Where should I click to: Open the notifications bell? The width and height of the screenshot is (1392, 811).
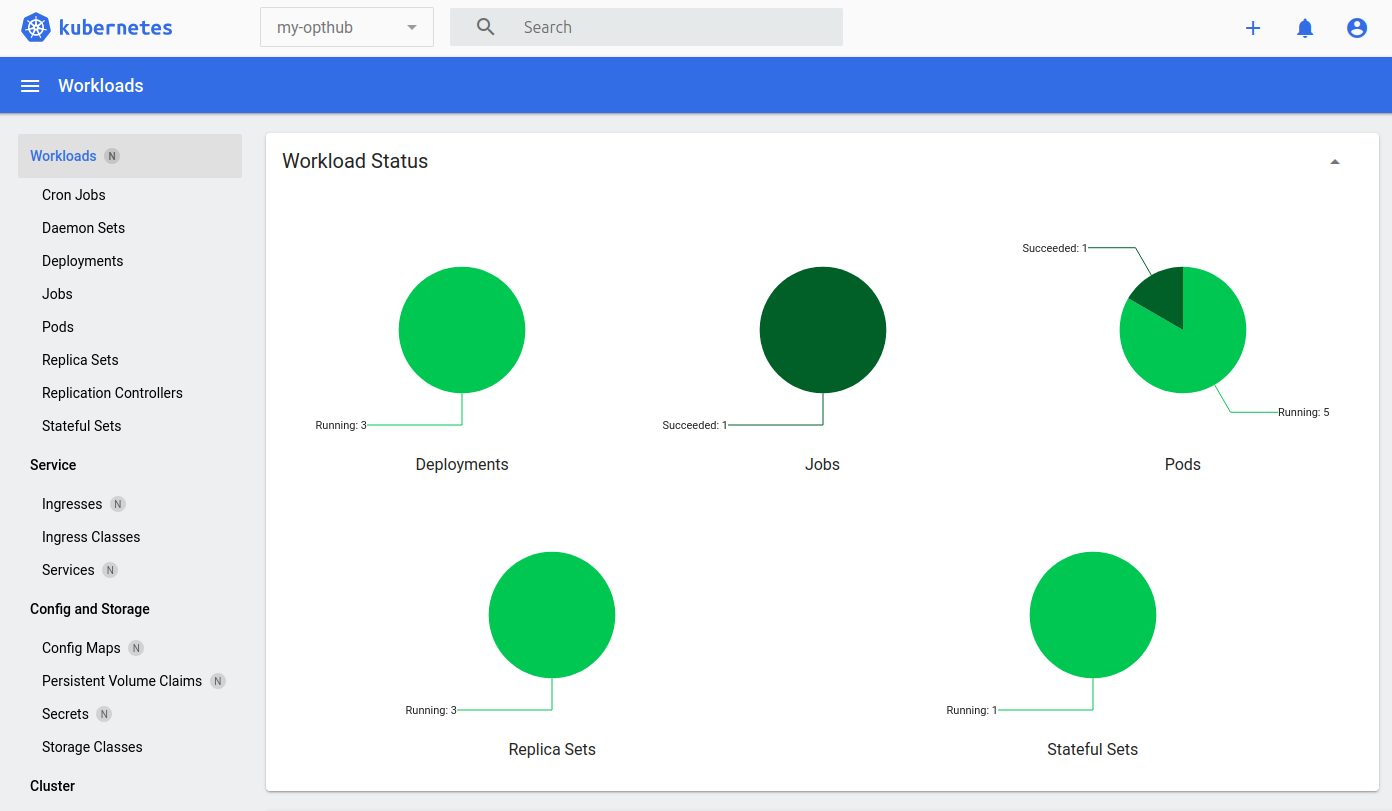(1305, 28)
